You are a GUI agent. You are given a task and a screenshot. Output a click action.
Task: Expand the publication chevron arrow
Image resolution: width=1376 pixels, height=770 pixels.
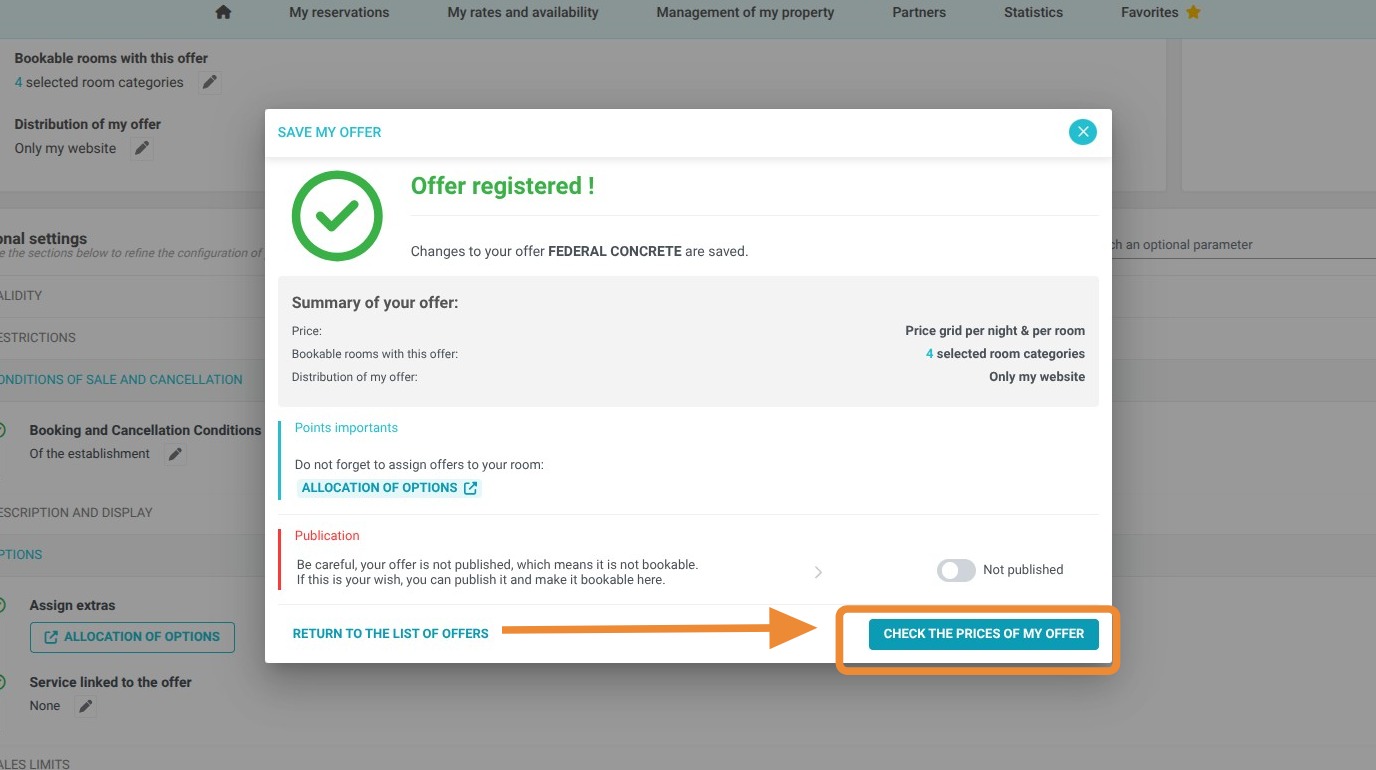tap(818, 572)
